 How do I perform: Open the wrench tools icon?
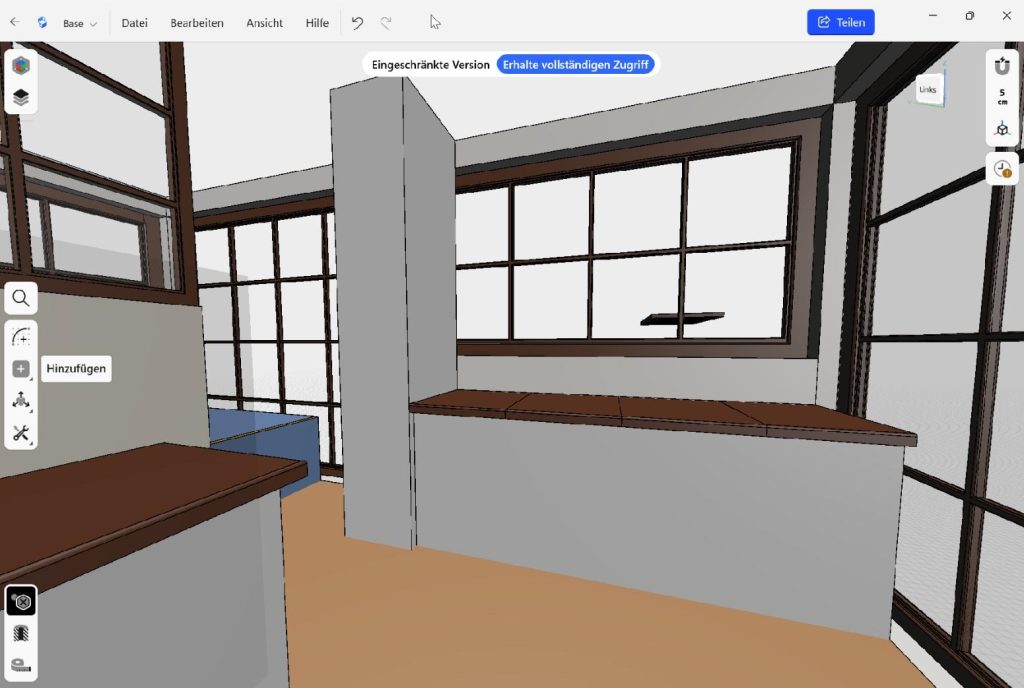(21, 434)
